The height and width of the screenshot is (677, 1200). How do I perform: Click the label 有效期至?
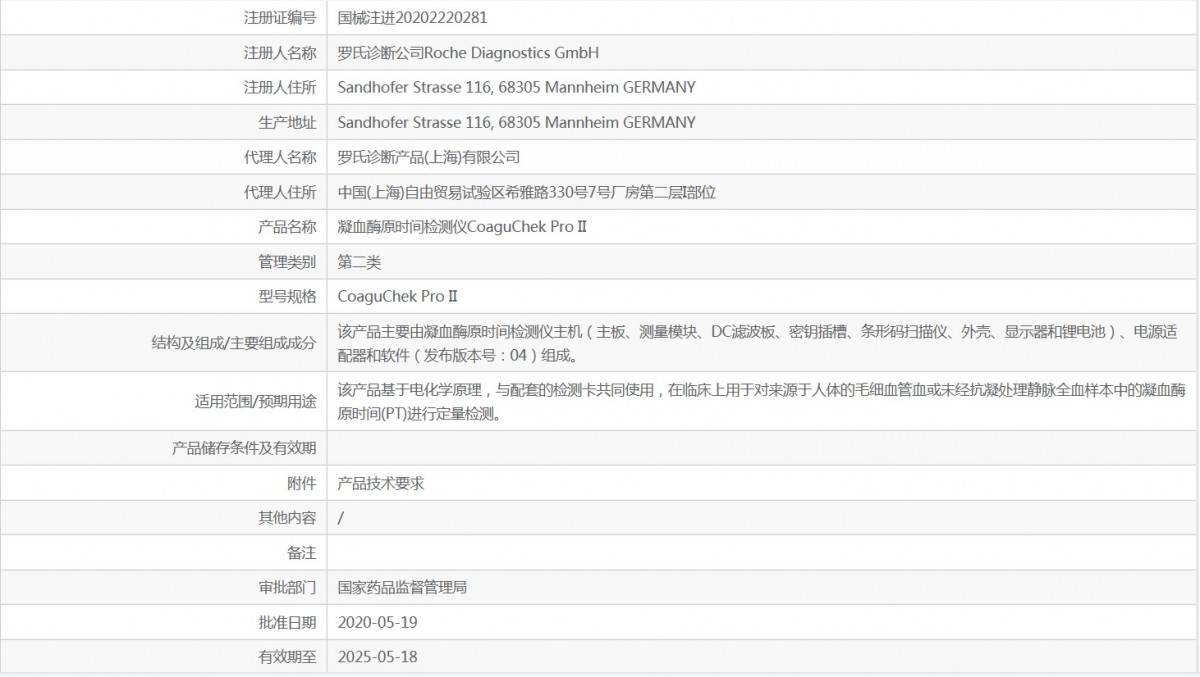tap(287, 657)
